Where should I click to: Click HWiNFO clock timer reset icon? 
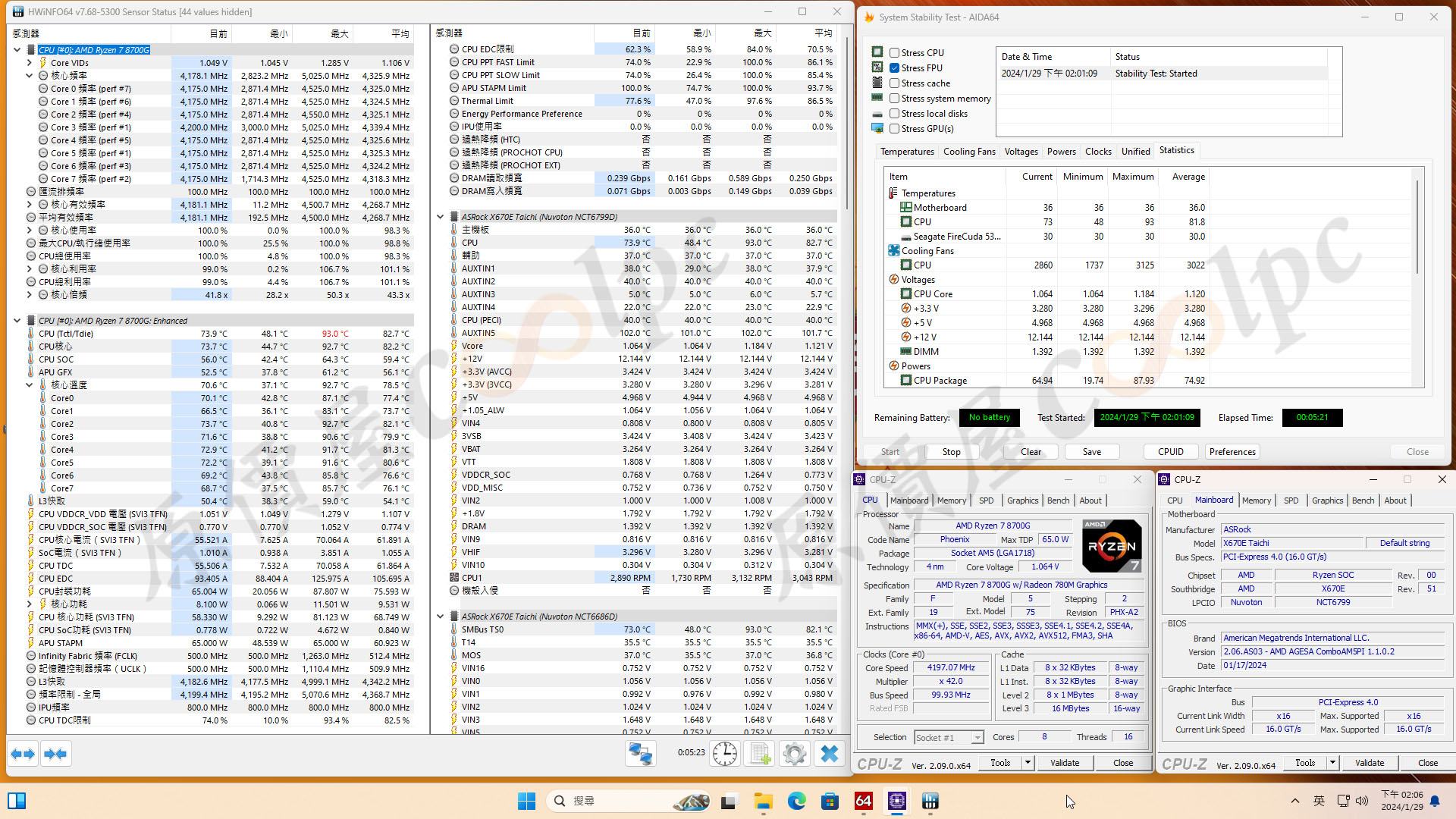725,754
